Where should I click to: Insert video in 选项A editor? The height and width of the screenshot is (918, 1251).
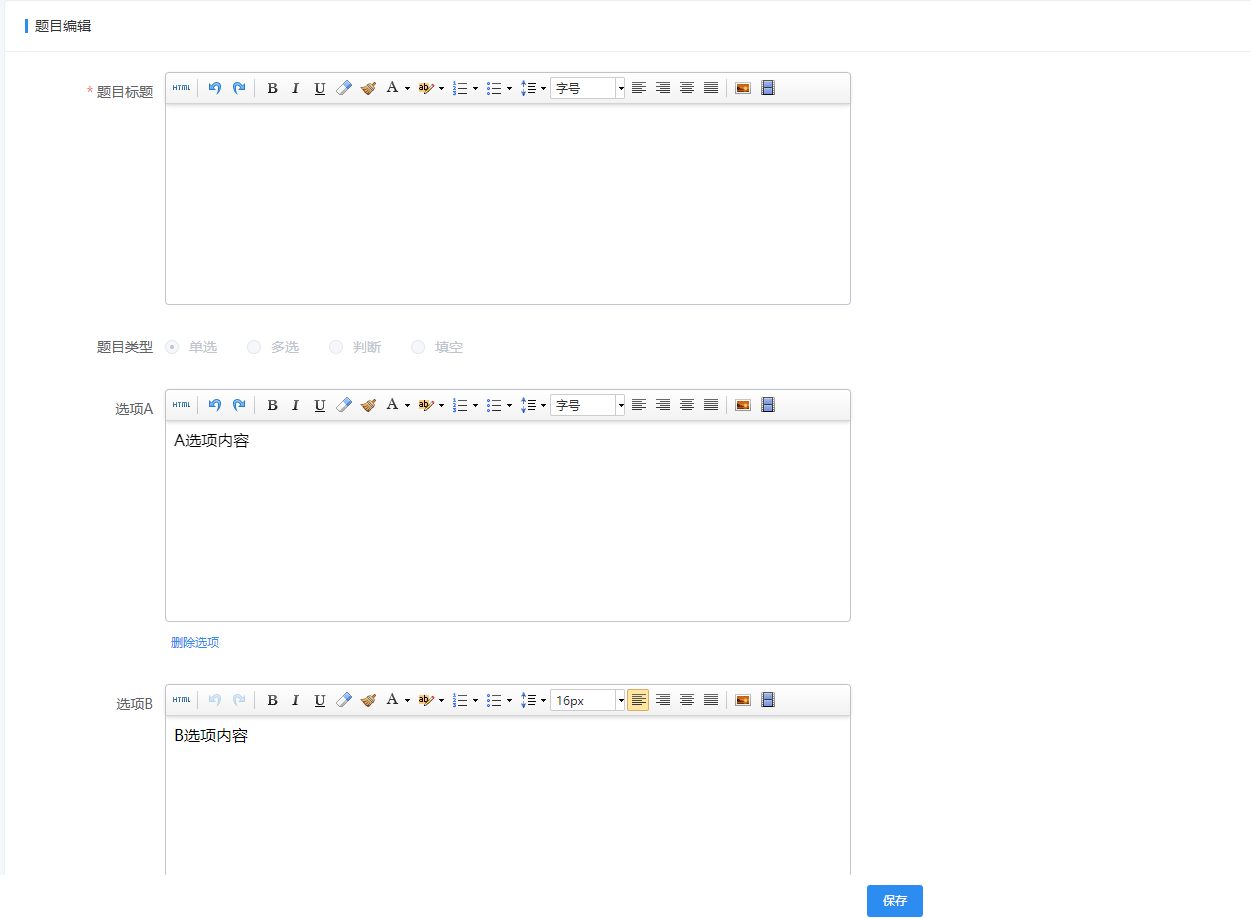[768, 405]
